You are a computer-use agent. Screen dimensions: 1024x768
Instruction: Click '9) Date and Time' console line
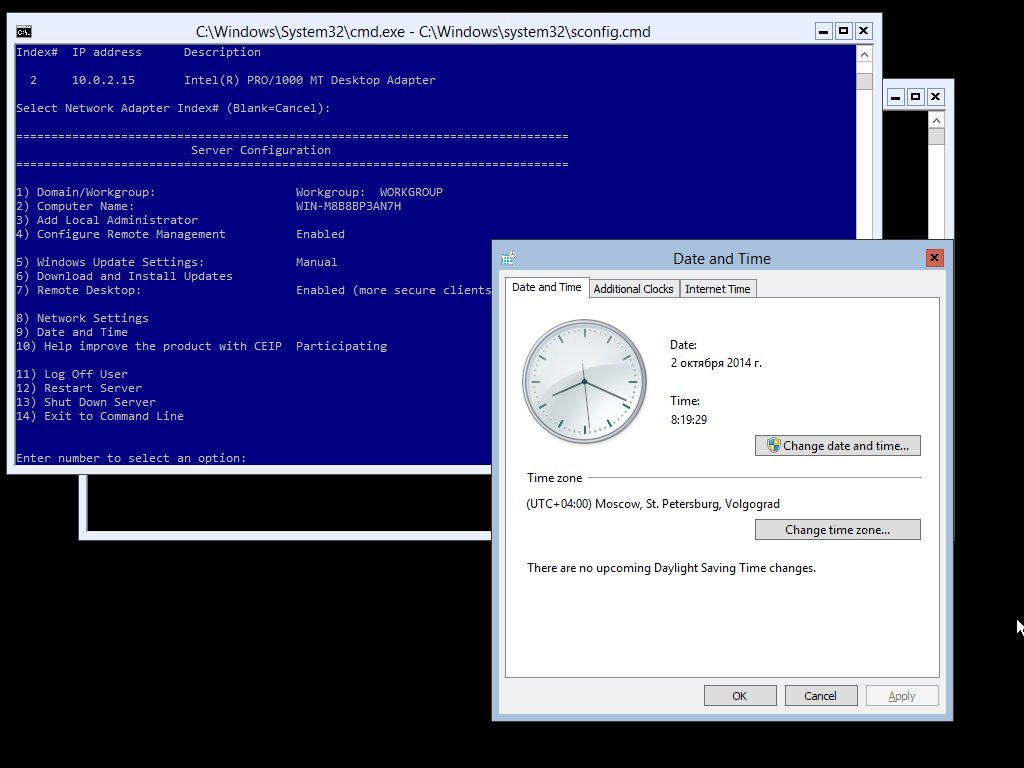[72, 332]
